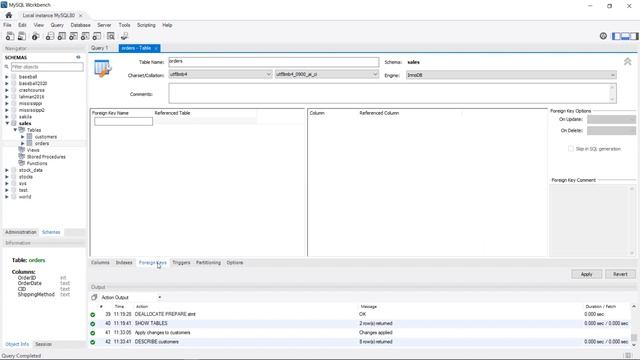Create a new SQL tab toolbar icon

coord(10,36)
